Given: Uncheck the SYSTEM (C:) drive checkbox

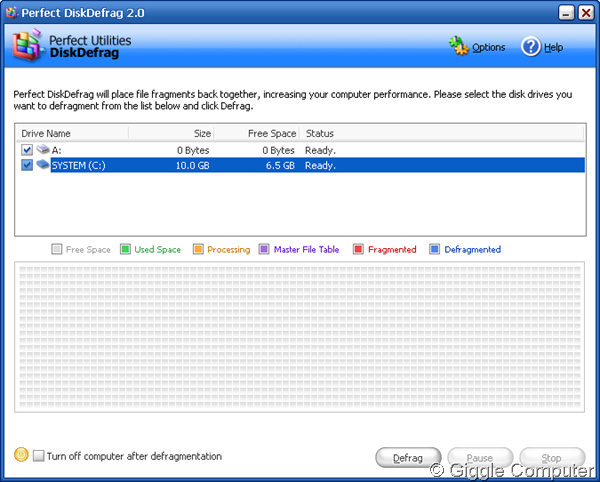Looking at the screenshot, I should click(27, 165).
